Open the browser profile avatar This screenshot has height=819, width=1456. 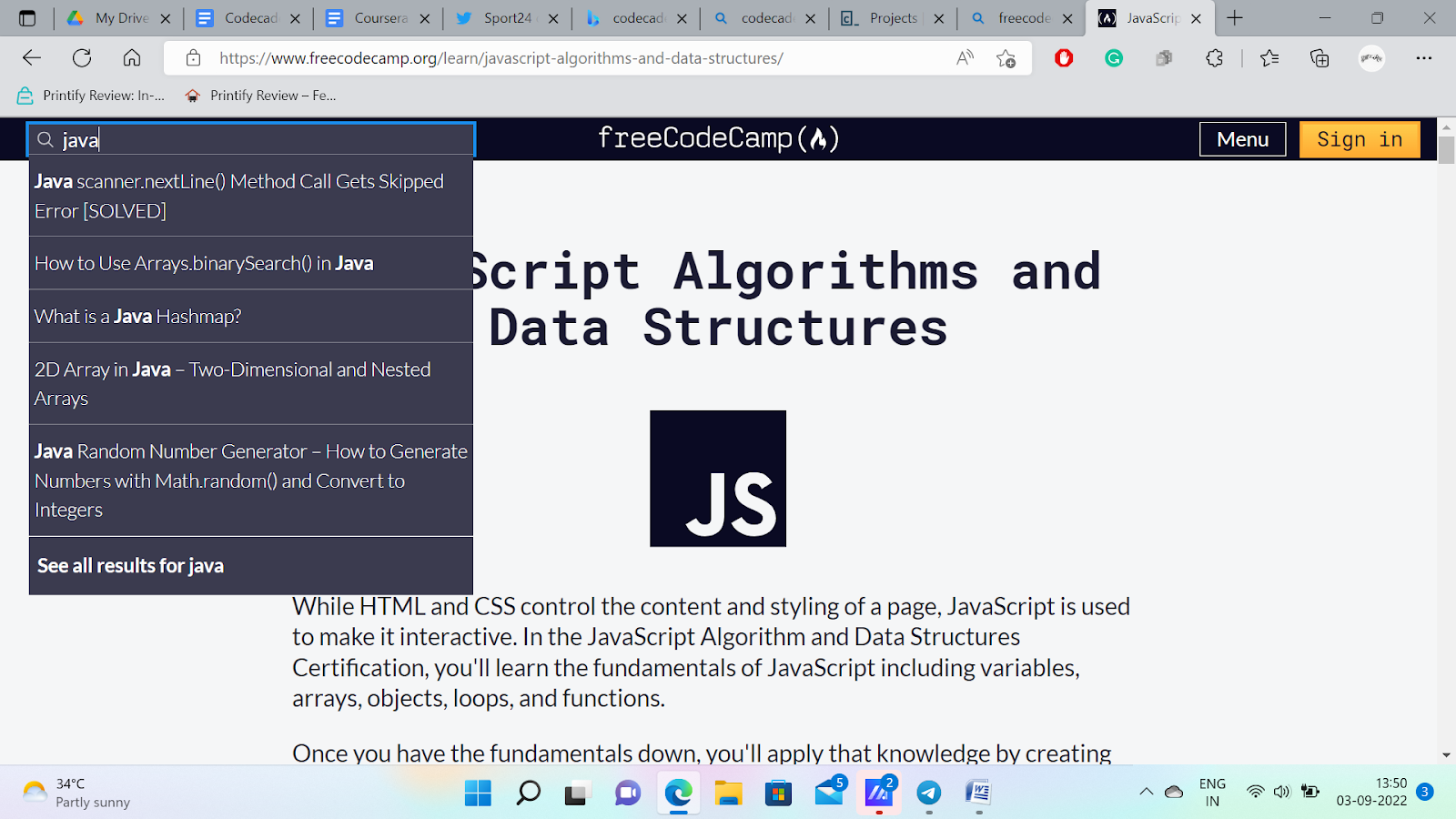1371,58
